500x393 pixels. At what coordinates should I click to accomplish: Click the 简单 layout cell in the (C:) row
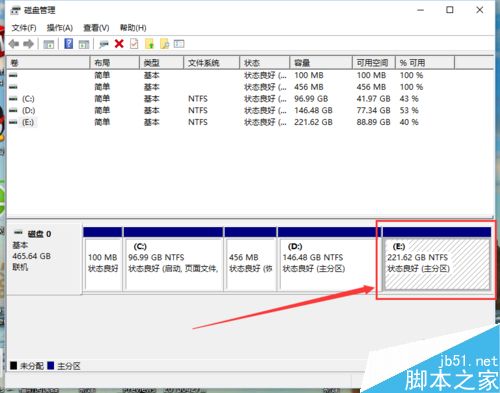click(102, 99)
